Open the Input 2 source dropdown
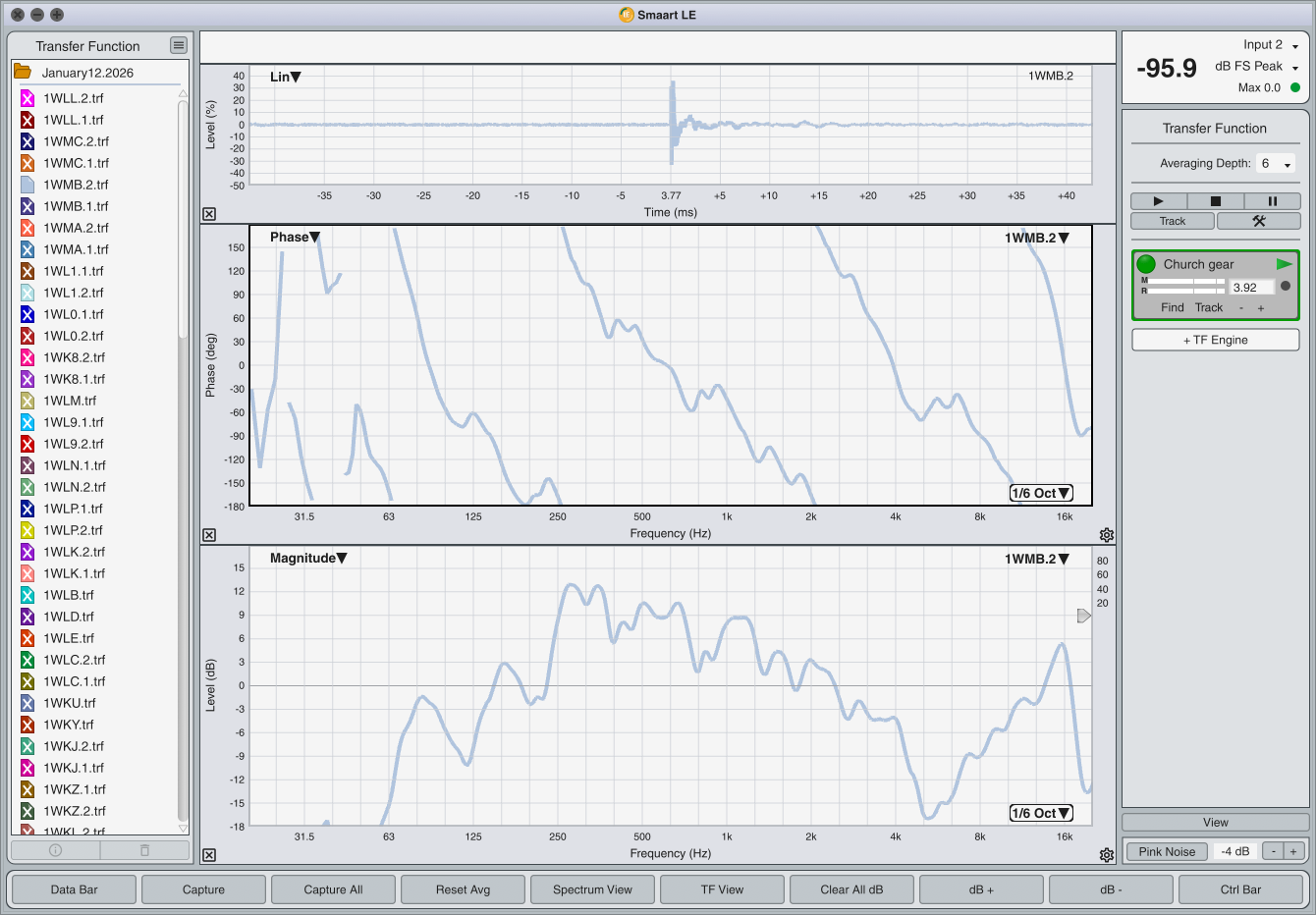Screen dimensions: 1316x915 click(1271, 45)
